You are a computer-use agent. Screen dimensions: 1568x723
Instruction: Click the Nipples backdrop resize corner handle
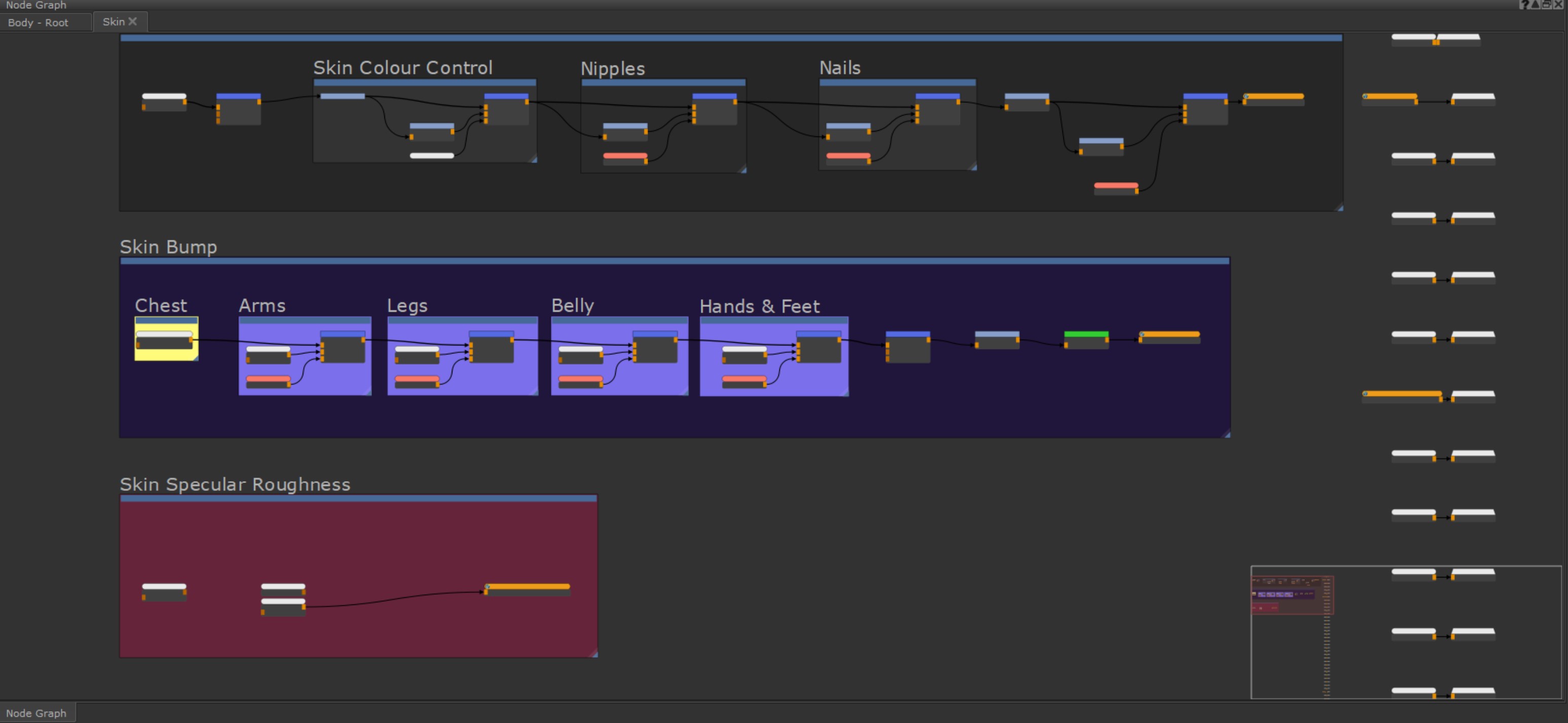click(742, 170)
